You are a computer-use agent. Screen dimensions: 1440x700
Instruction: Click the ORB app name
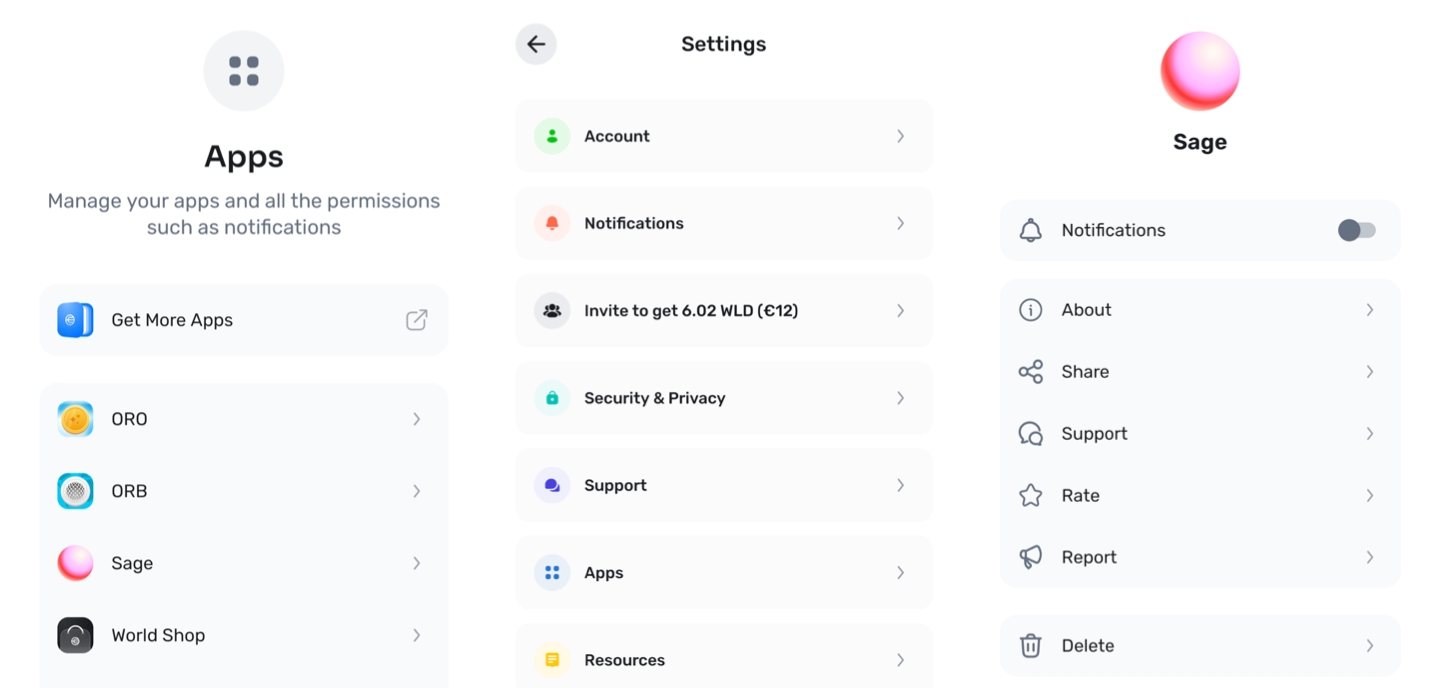(x=129, y=491)
